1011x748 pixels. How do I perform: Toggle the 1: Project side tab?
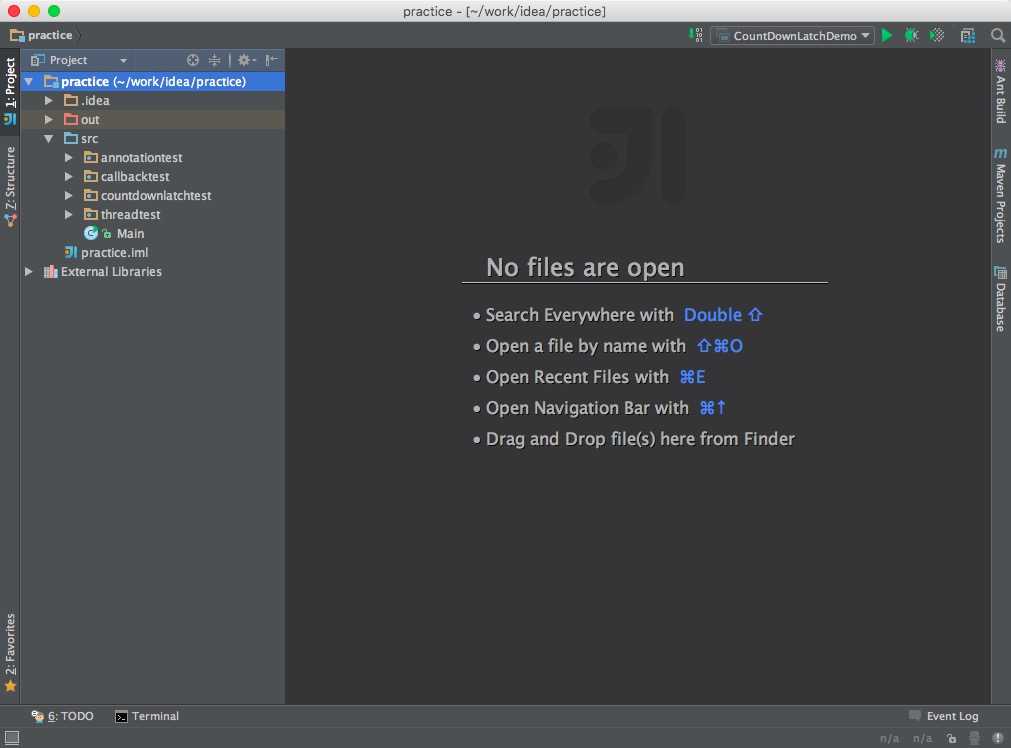point(10,90)
